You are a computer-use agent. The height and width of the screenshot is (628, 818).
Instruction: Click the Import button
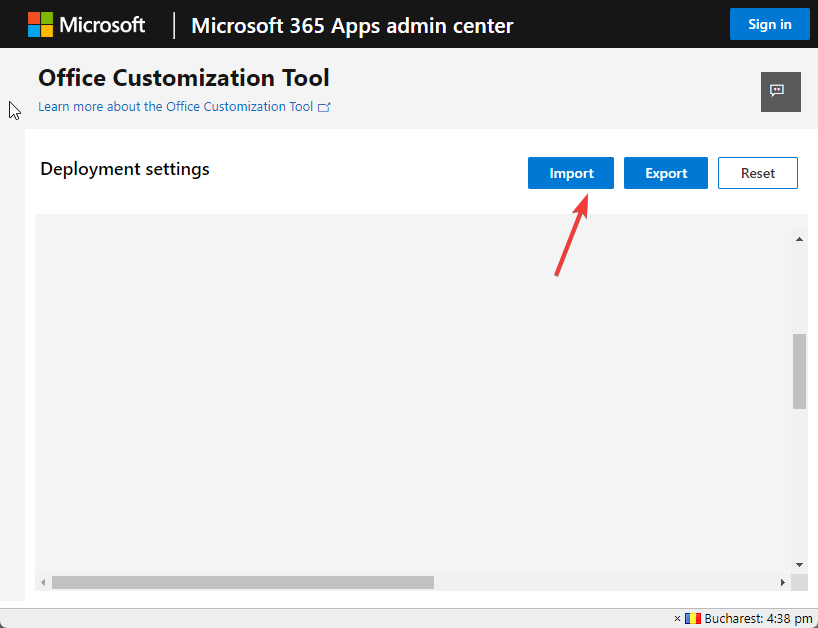(571, 173)
